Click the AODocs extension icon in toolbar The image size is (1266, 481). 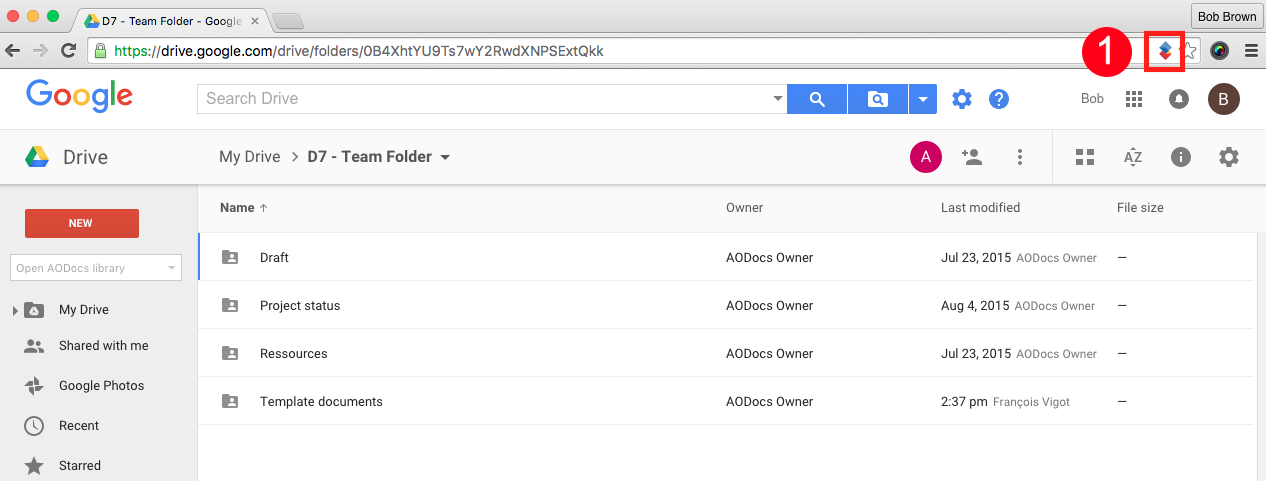point(1165,51)
